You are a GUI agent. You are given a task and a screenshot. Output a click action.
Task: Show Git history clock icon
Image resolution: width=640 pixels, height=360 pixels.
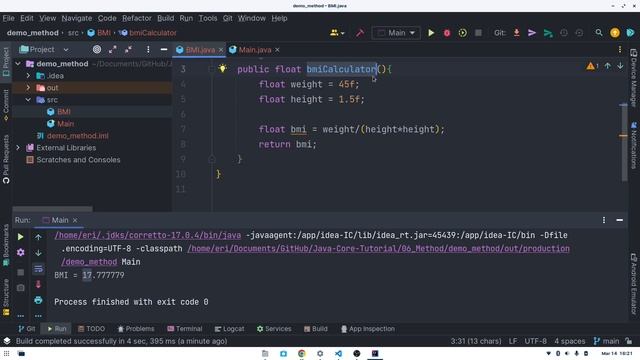tap(564, 33)
